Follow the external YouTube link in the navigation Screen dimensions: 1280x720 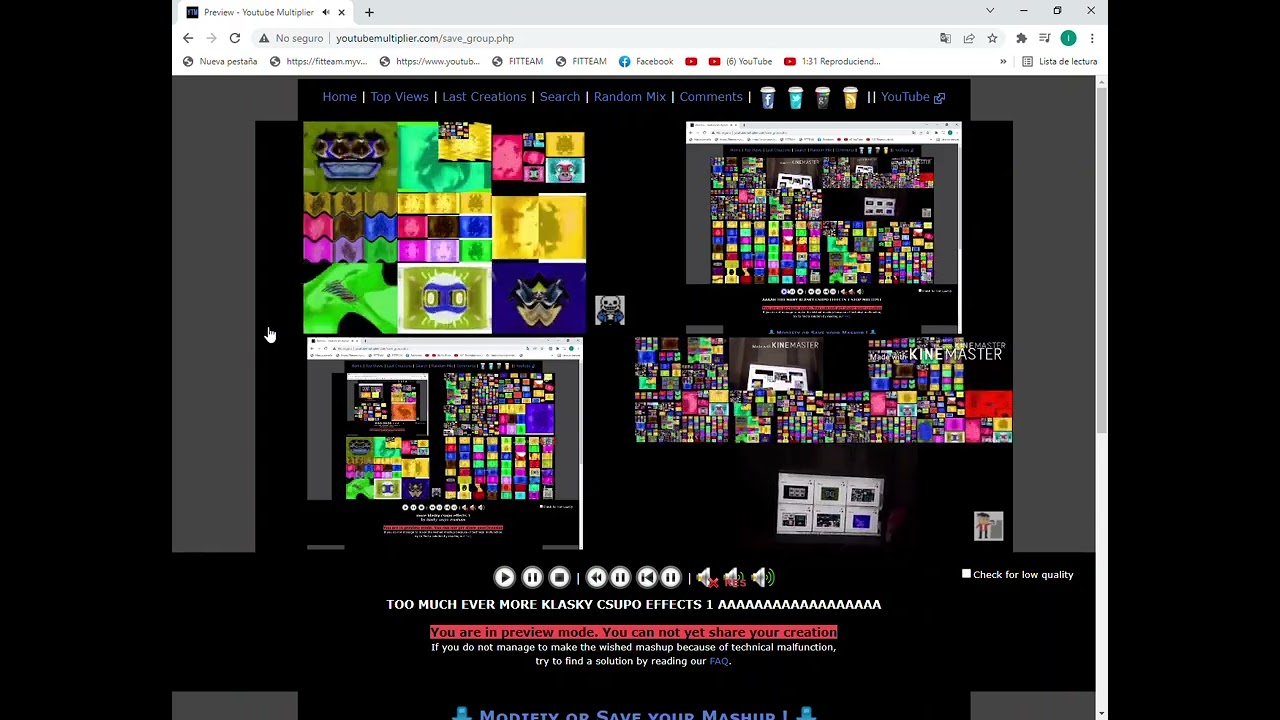point(912,97)
